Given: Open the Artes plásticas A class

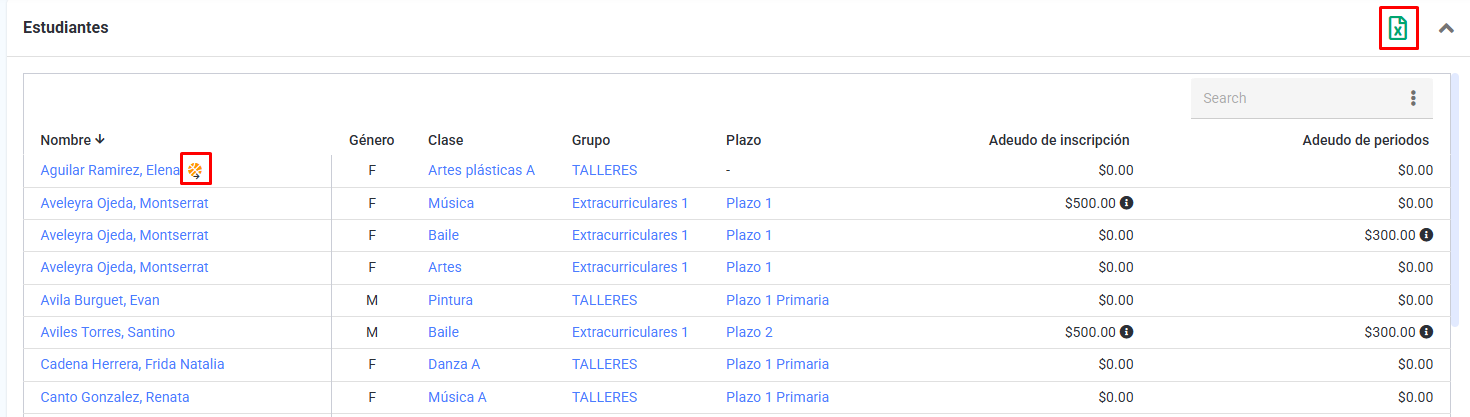Looking at the screenshot, I should click(x=481, y=170).
